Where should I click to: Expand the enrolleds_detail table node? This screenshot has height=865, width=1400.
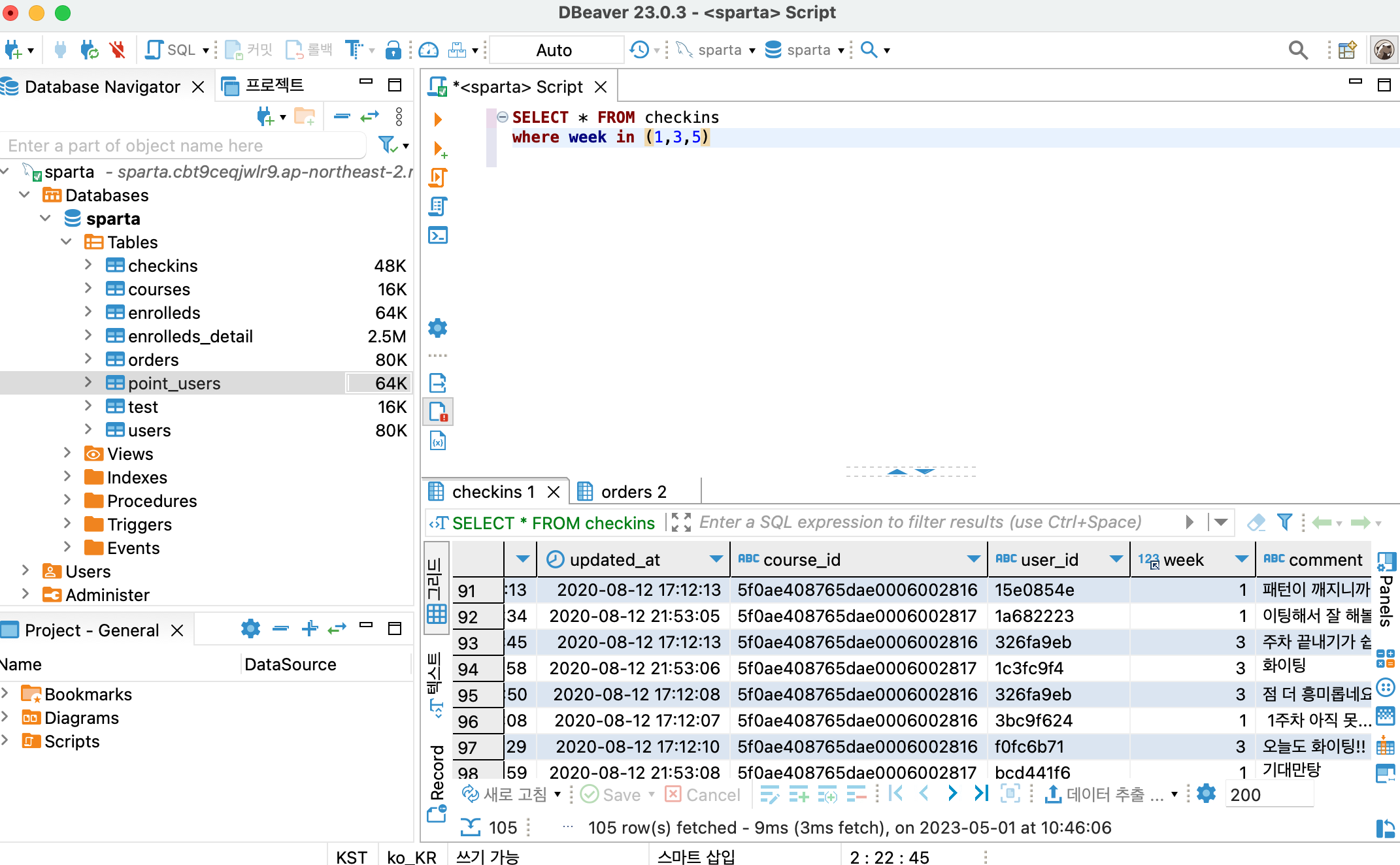88,336
